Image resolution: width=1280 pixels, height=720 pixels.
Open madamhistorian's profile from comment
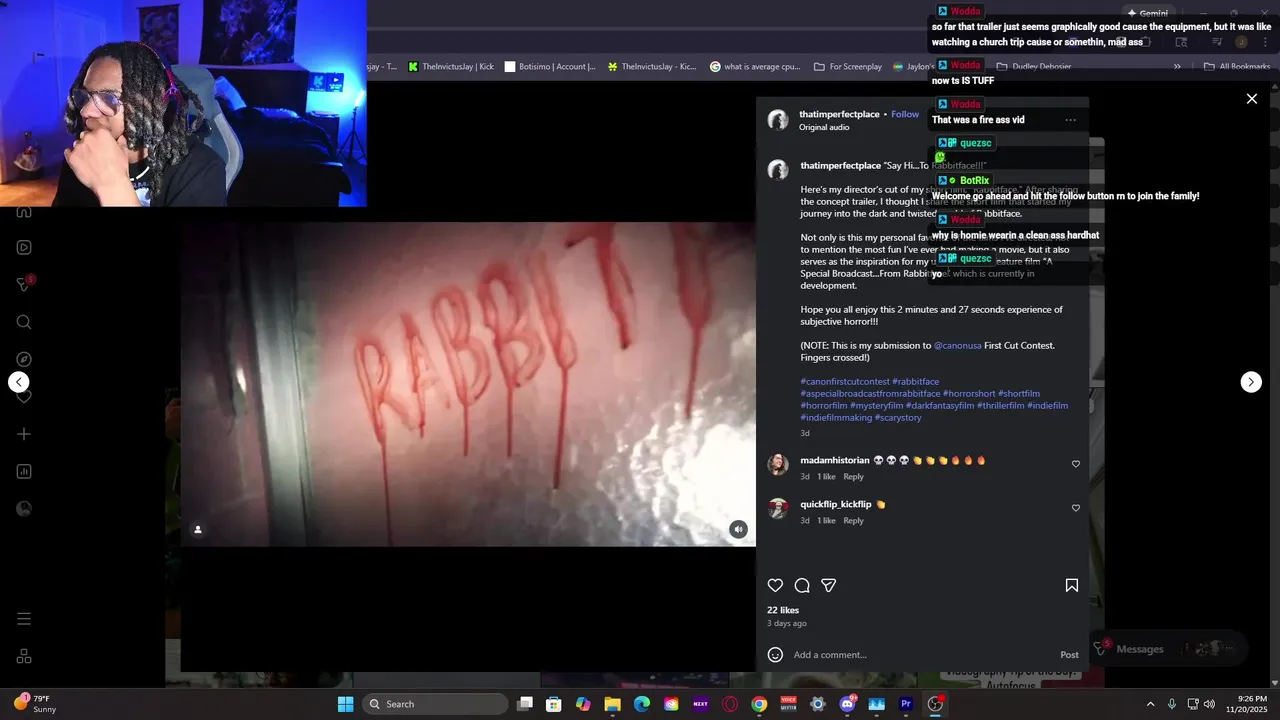tap(835, 460)
